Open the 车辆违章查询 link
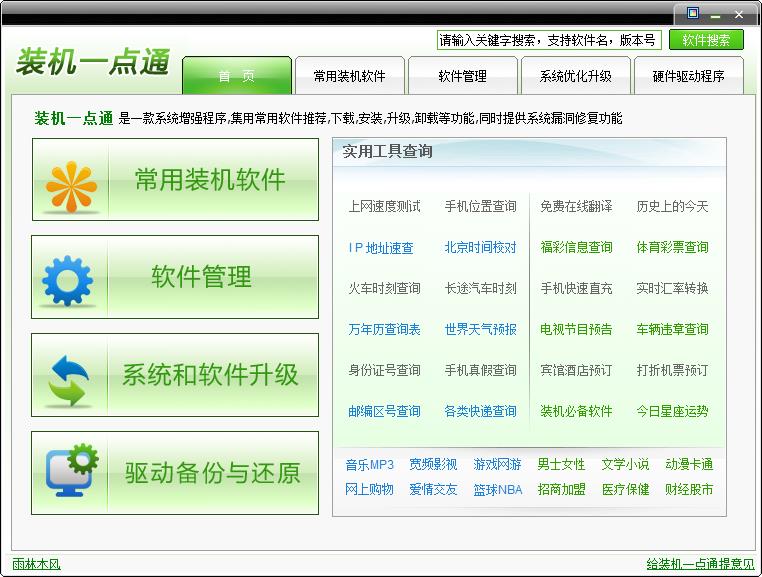 (x=672, y=330)
